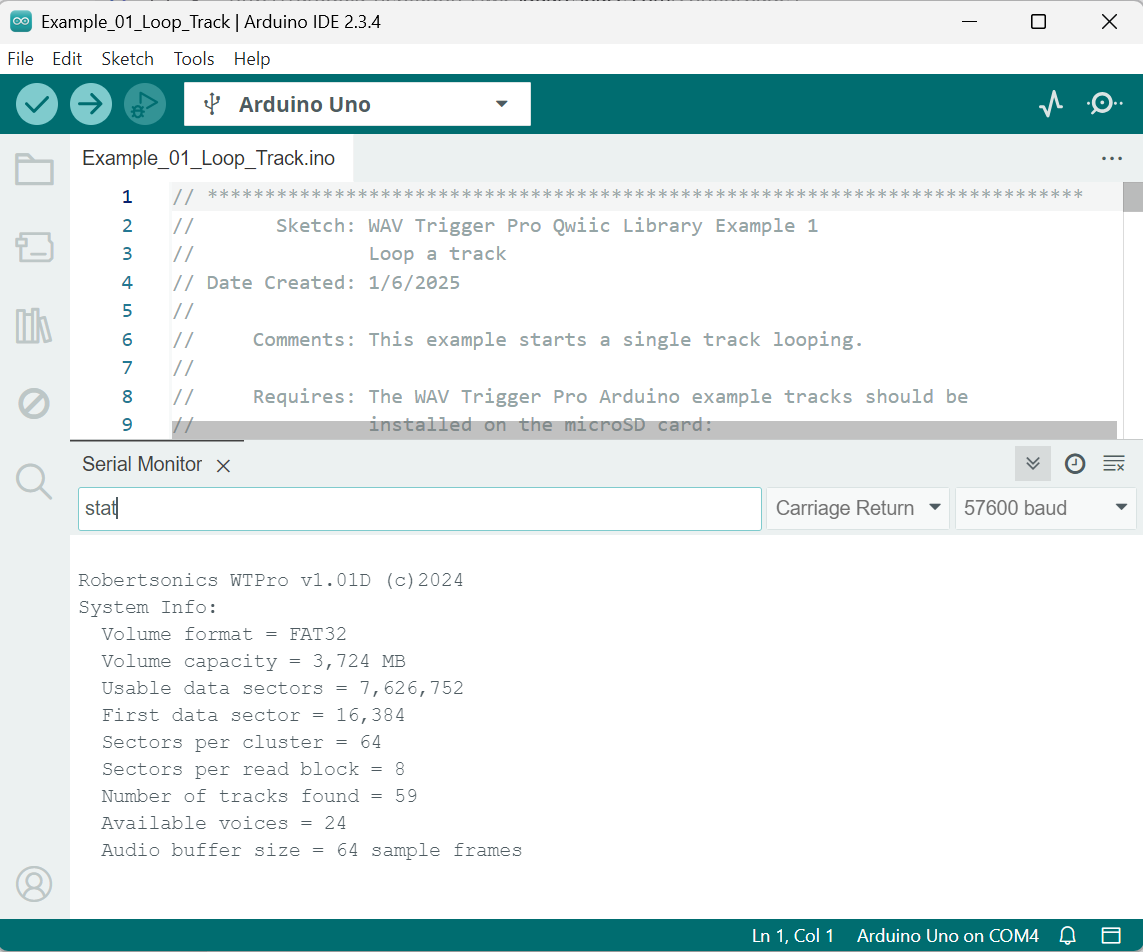Viewport: 1143px width, 952px height.
Task: Open the Library Manager sidebar icon
Action: [34, 325]
